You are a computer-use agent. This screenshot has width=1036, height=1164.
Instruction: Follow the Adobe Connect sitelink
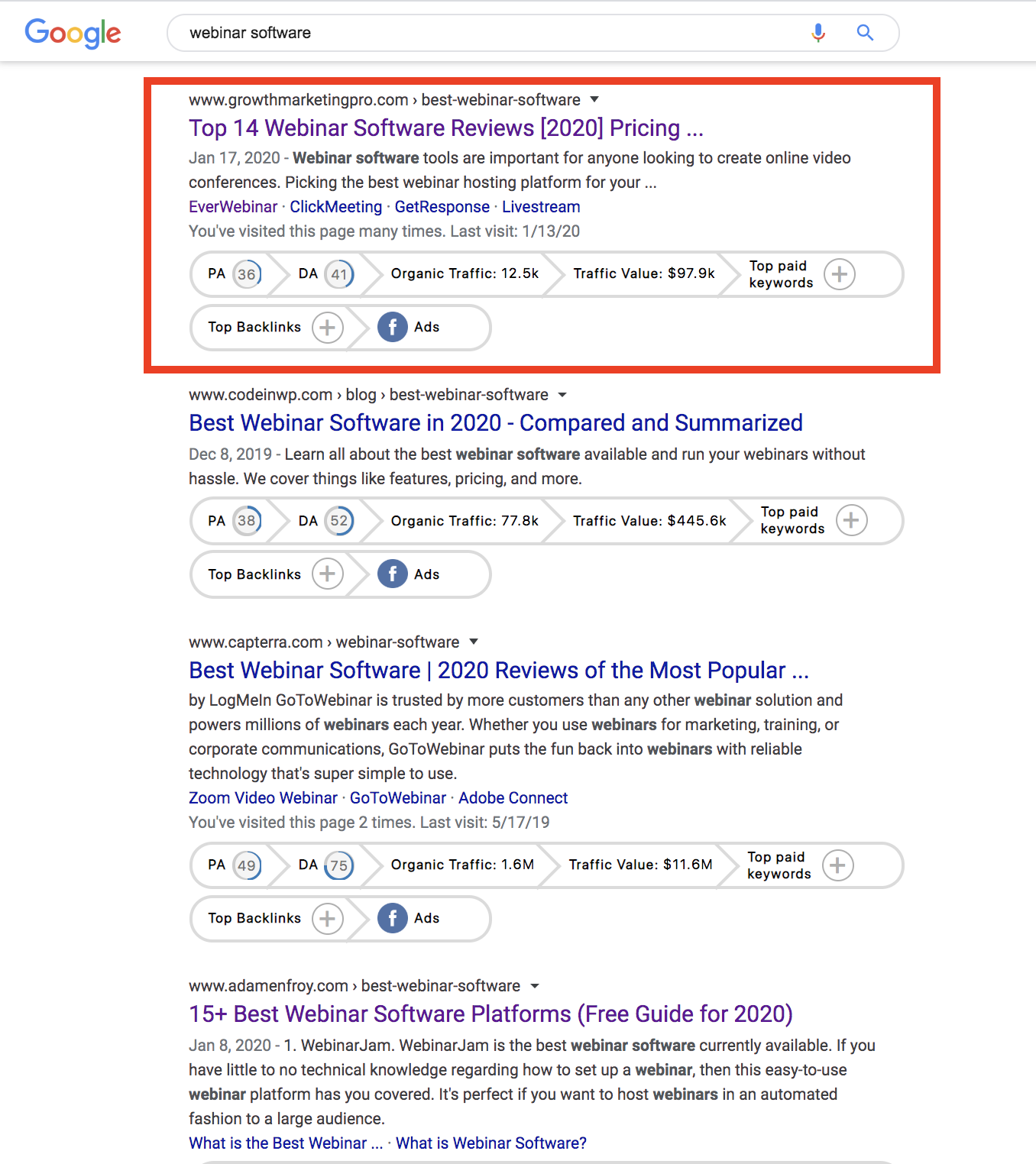[513, 798]
